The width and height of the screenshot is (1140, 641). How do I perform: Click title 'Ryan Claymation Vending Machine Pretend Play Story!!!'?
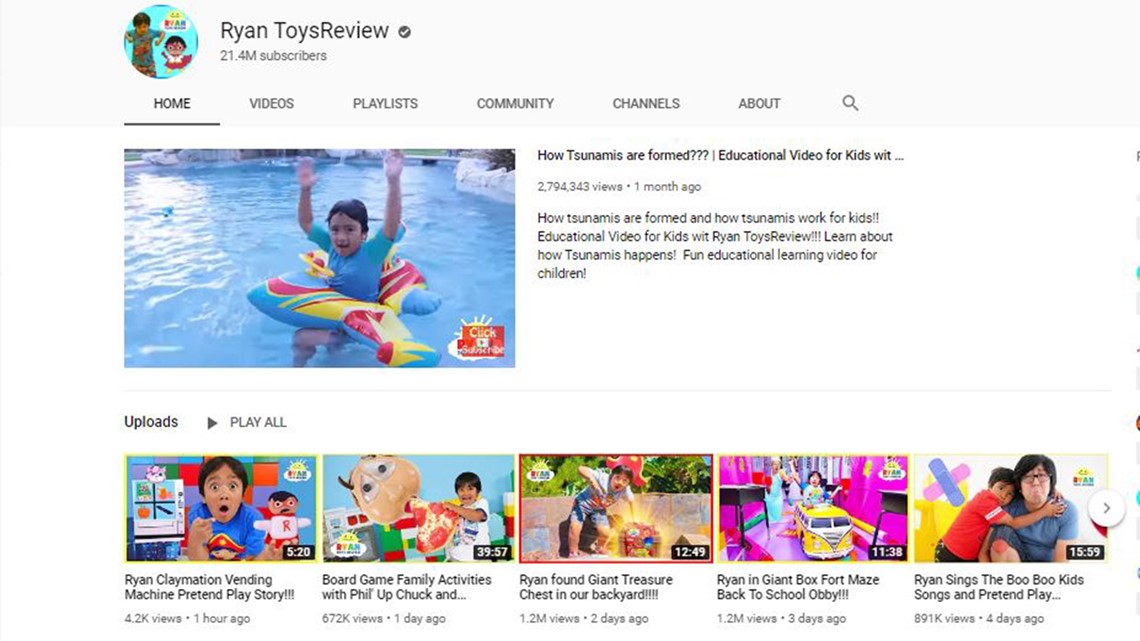click(209, 587)
